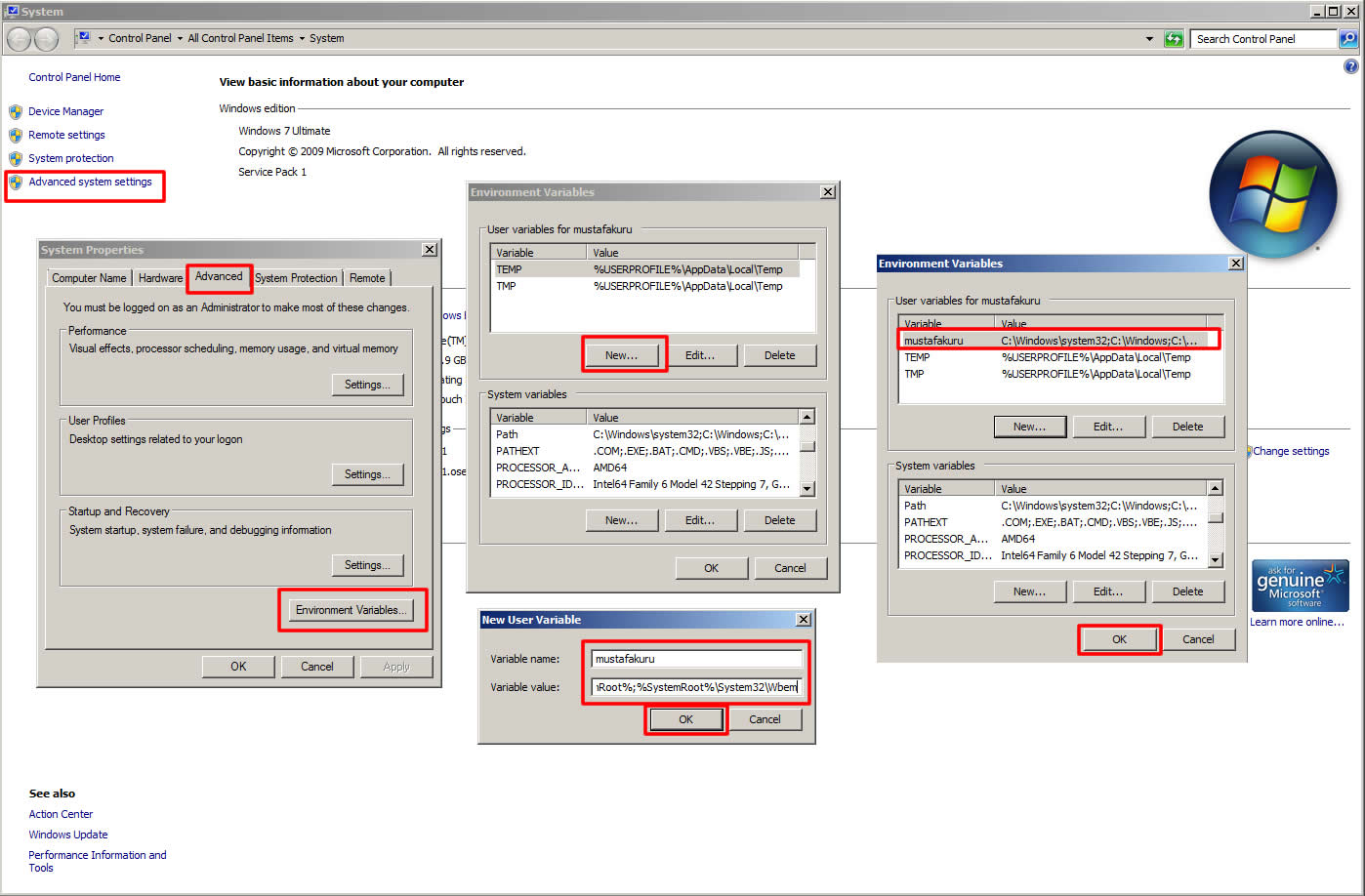The height and width of the screenshot is (896, 1365).
Task: Click the shield icon beside Device Manager
Action: click(16, 112)
